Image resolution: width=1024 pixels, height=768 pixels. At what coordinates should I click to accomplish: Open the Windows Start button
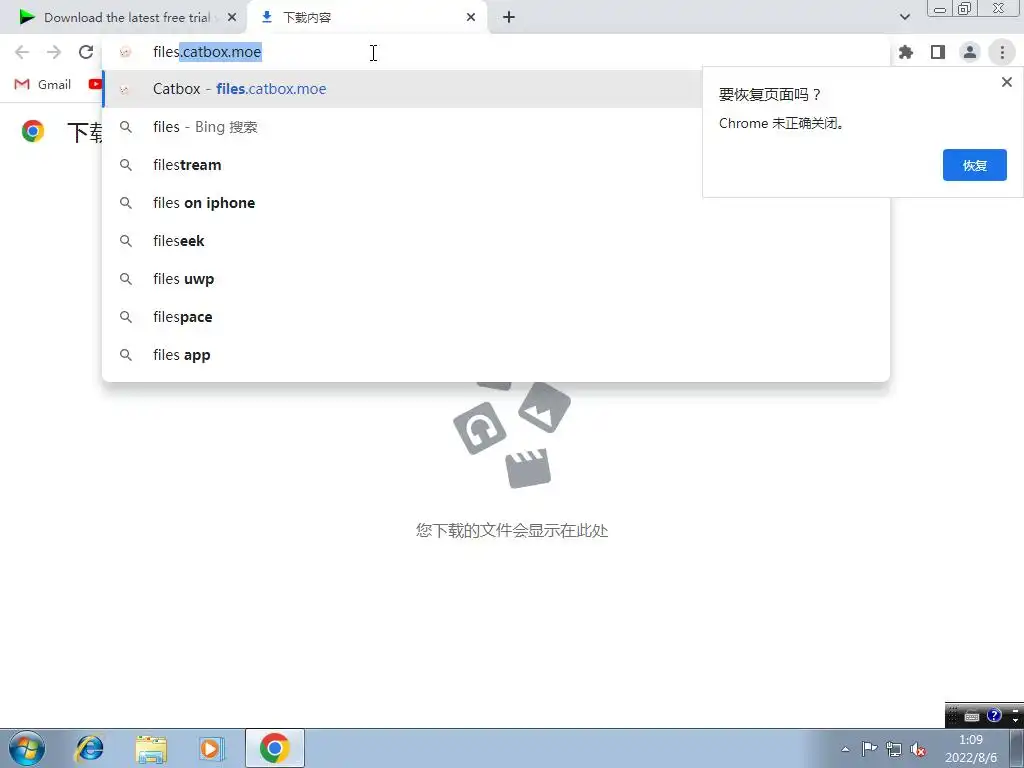point(27,748)
